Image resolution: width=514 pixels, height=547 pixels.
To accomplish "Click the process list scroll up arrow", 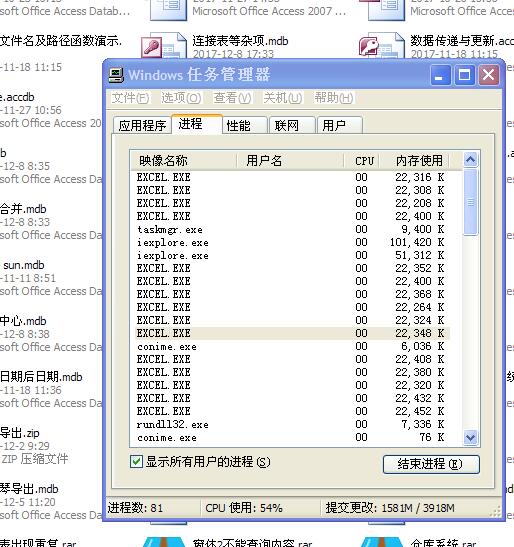I will tap(470, 160).
